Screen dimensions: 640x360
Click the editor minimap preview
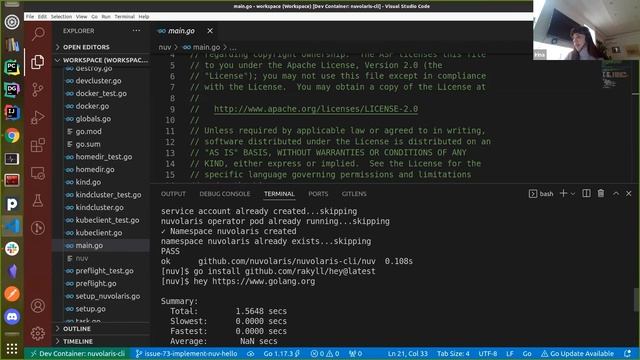click(x=615, y=74)
